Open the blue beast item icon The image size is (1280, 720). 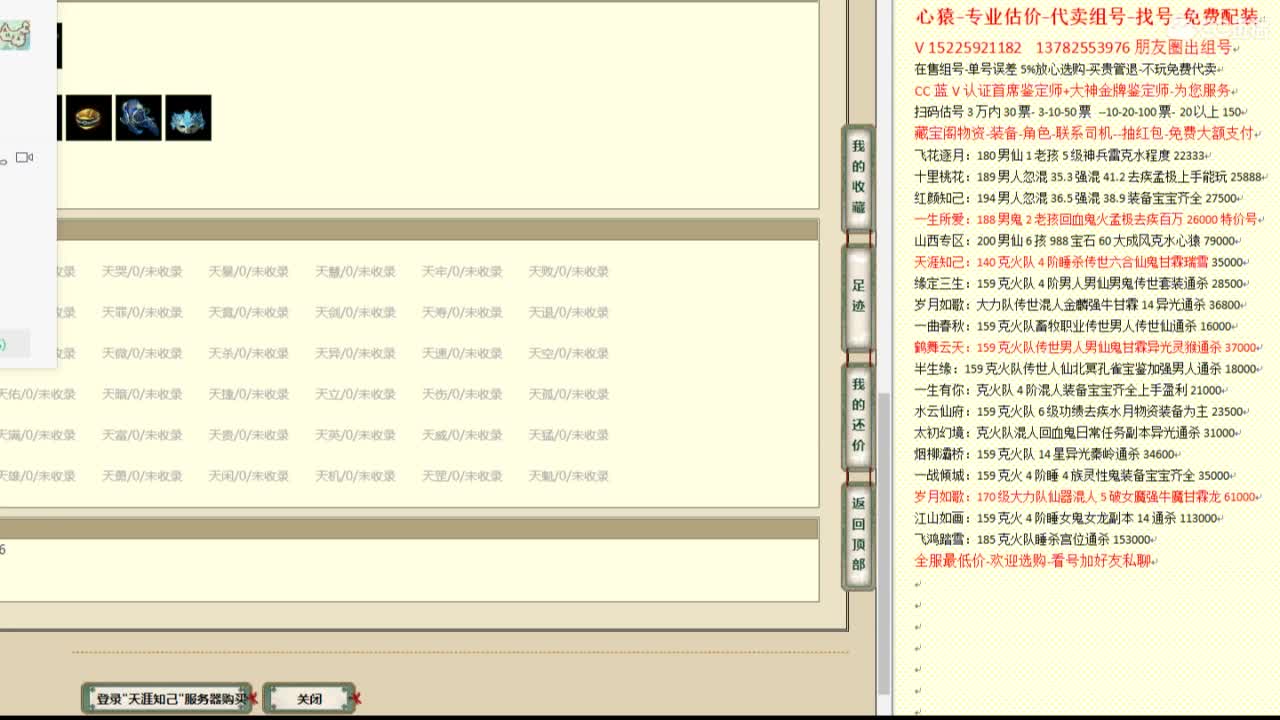click(139, 117)
